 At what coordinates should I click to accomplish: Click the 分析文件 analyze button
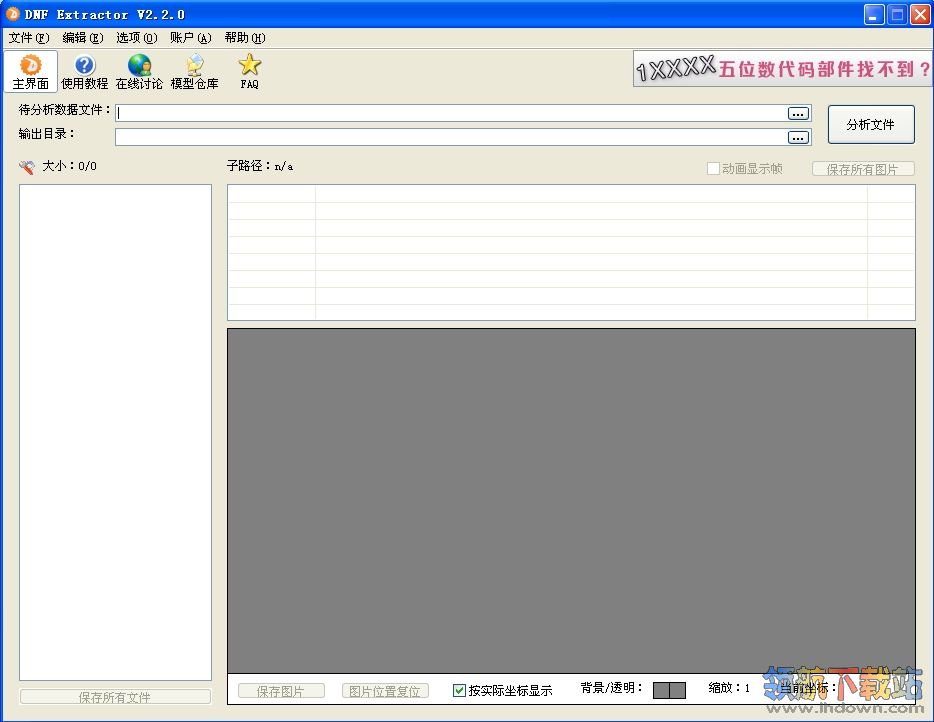point(871,125)
